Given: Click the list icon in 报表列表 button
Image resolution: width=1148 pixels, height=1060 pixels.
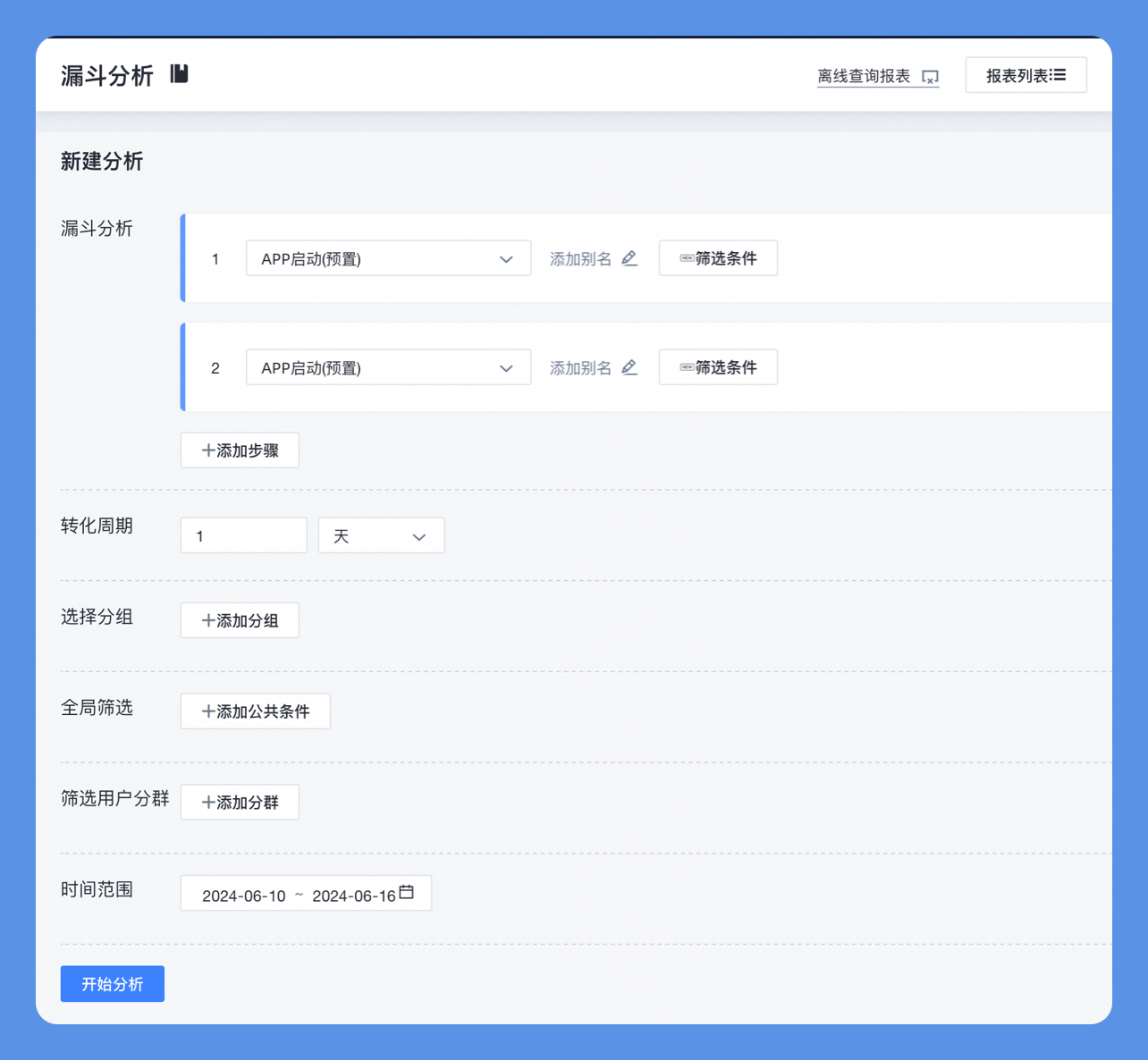Looking at the screenshot, I should pos(1059,75).
